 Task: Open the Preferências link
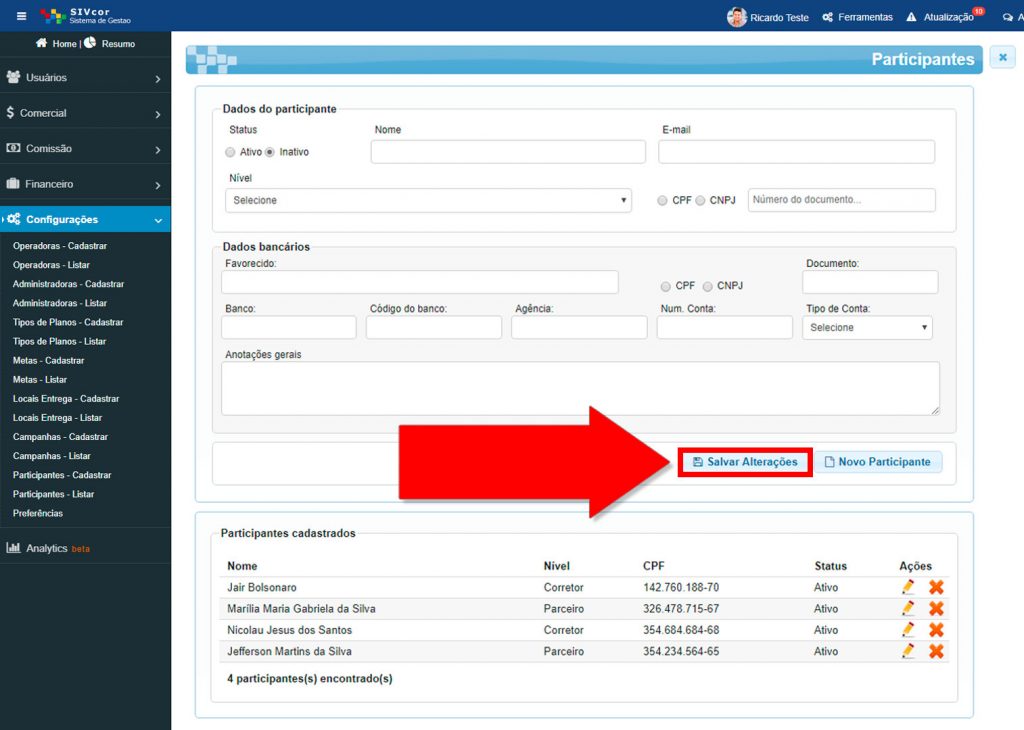click(38, 513)
